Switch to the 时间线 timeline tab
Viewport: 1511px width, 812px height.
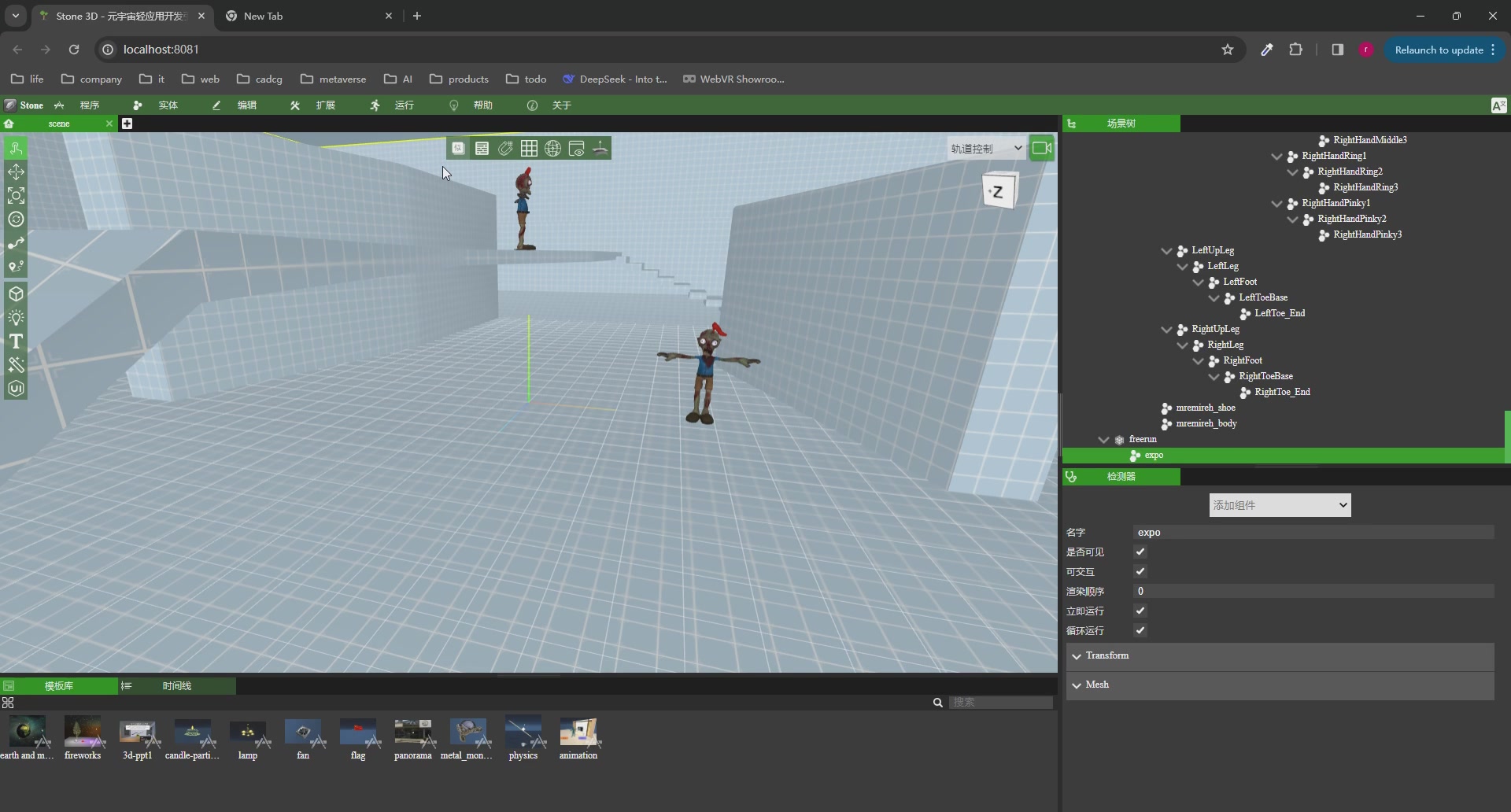coord(176,686)
